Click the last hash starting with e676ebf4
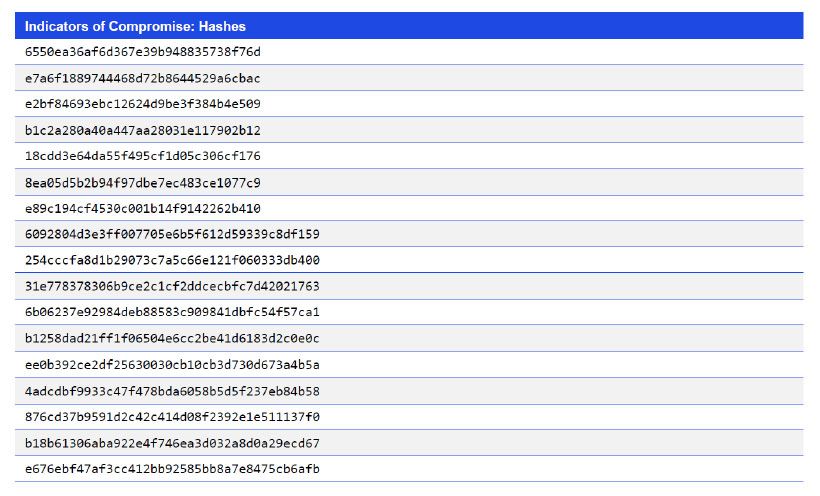Viewport: 820px width, 496px height. (x=172, y=468)
